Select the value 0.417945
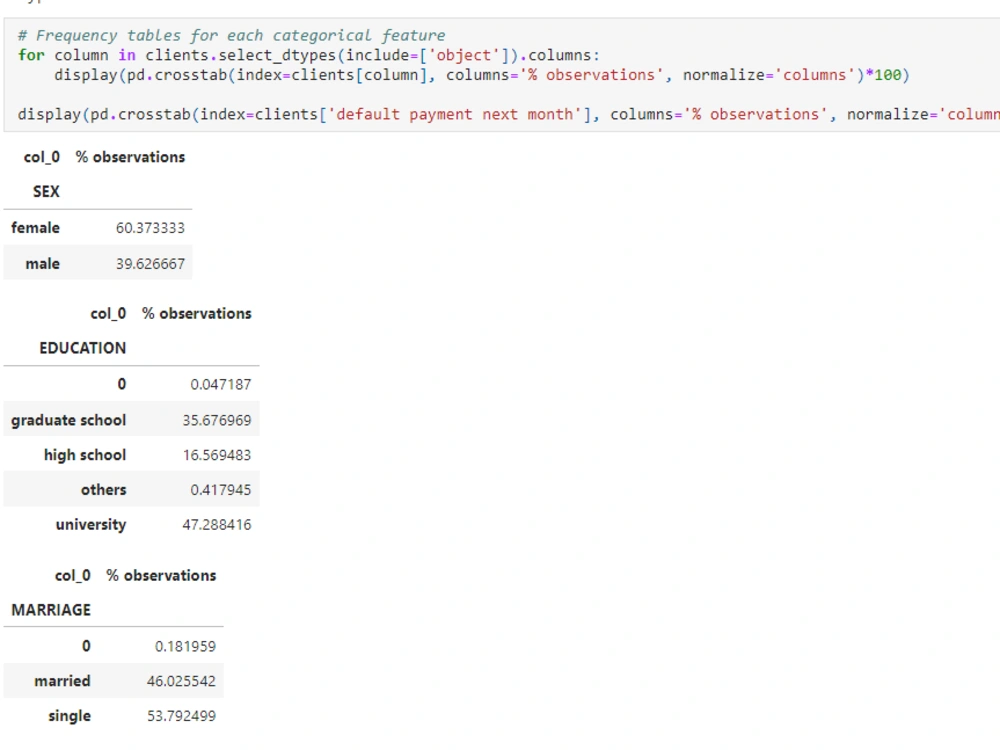Screen dimensions: 1000x750 (x=221, y=490)
